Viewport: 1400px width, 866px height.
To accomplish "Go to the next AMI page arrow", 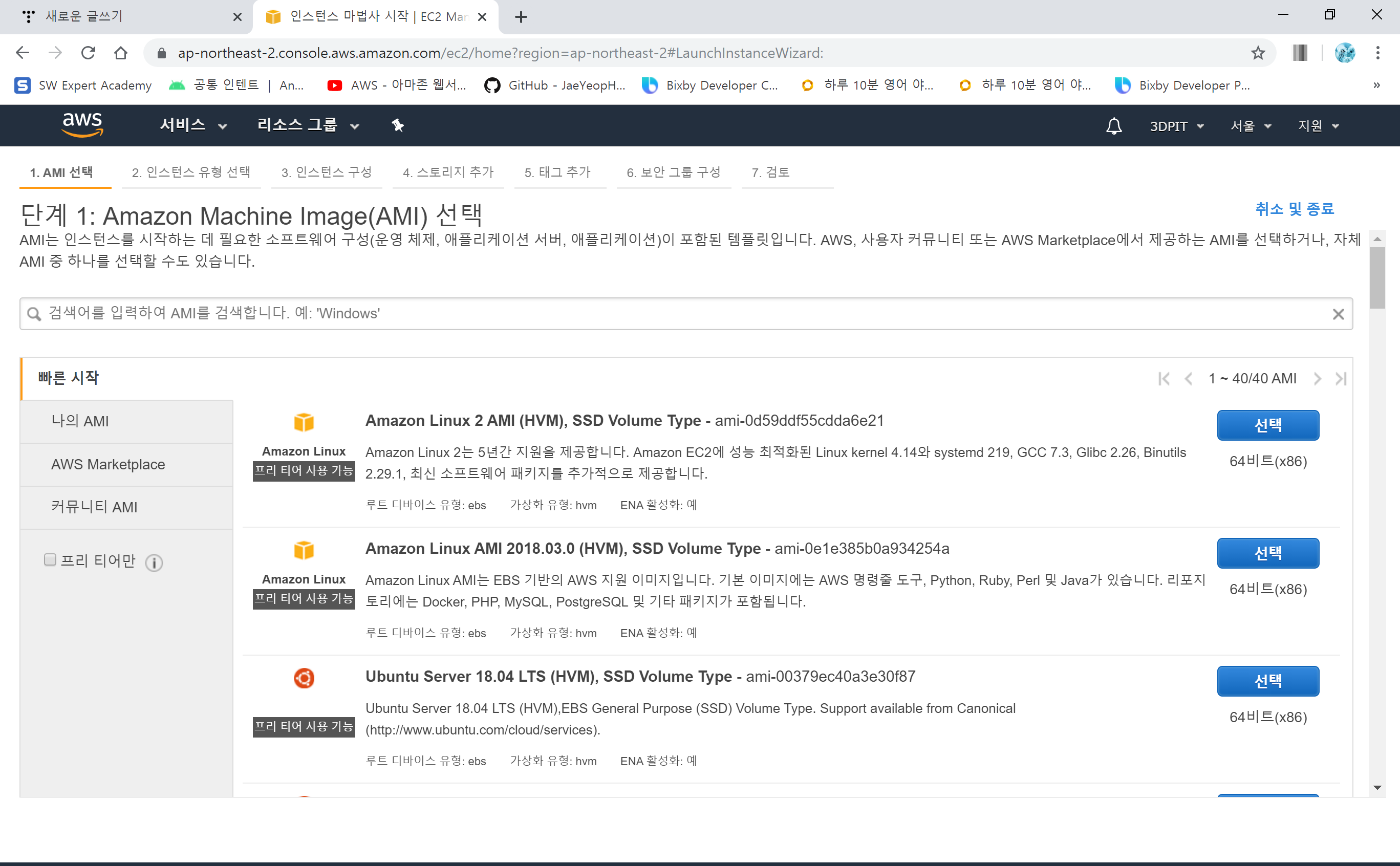I will coord(1317,379).
